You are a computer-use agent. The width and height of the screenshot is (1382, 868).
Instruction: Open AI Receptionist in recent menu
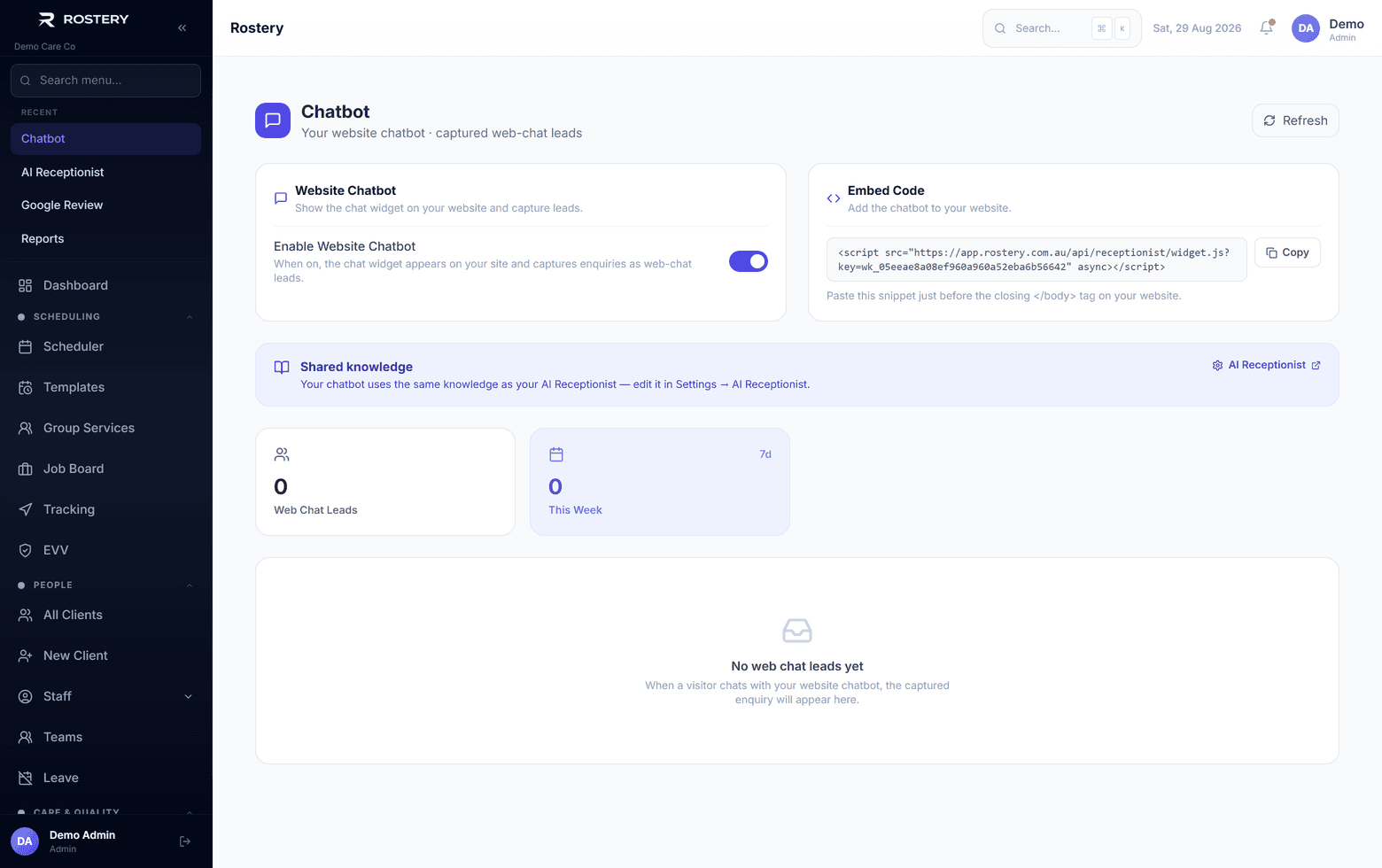tap(105, 173)
